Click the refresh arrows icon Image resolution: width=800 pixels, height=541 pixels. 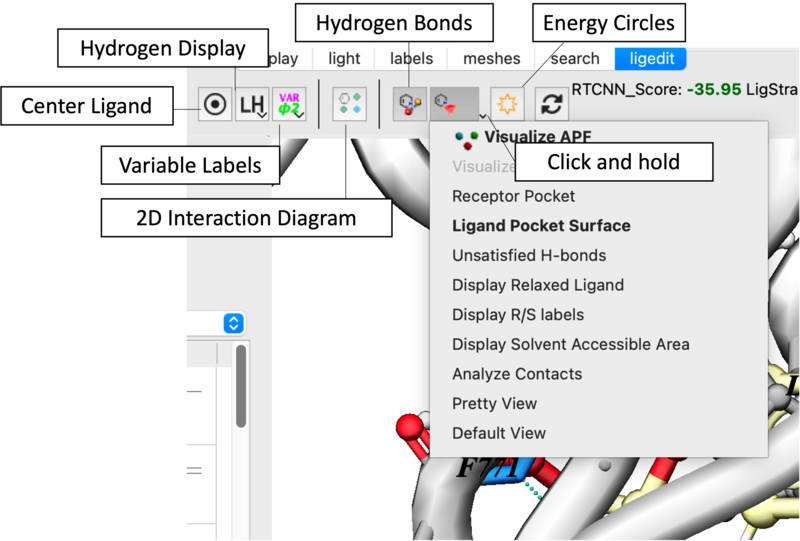[x=552, y=104]
